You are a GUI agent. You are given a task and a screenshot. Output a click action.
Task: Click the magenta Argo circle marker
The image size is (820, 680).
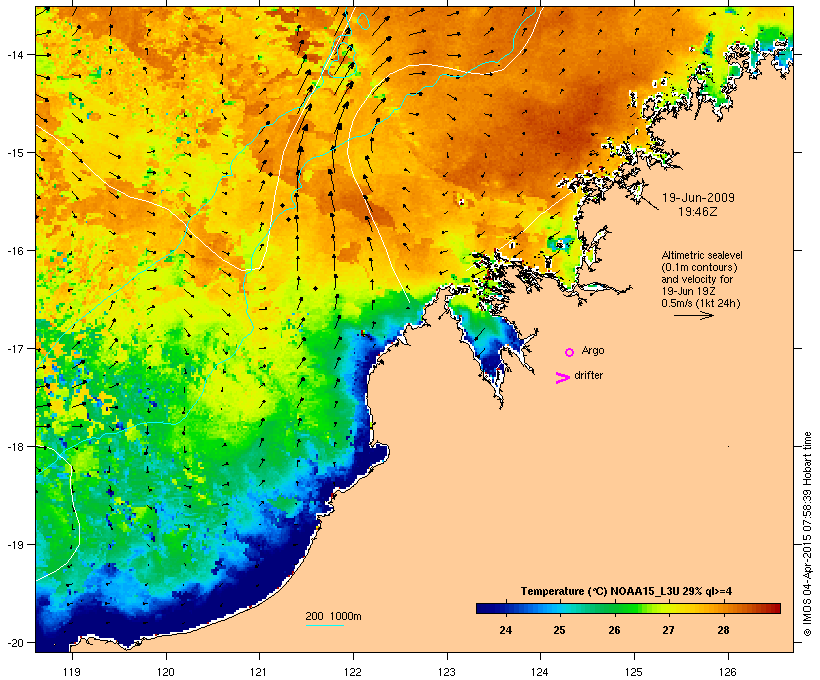(x=570, y=352)
